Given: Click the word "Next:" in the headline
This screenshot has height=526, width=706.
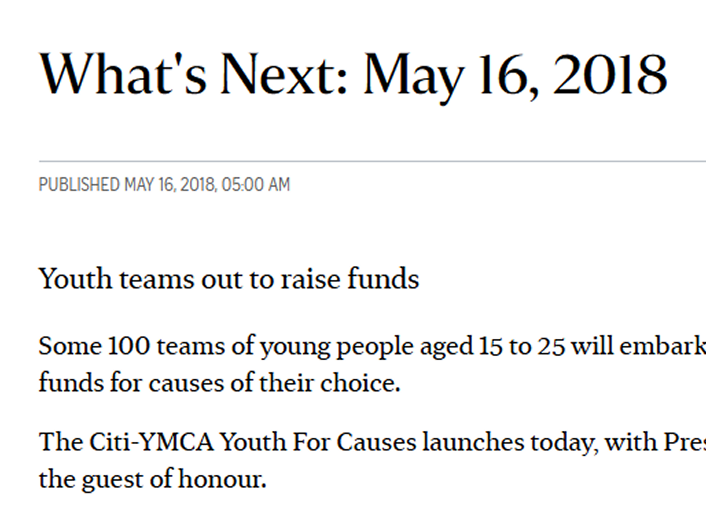Looking at the screenshot, I should pos(285,75).
